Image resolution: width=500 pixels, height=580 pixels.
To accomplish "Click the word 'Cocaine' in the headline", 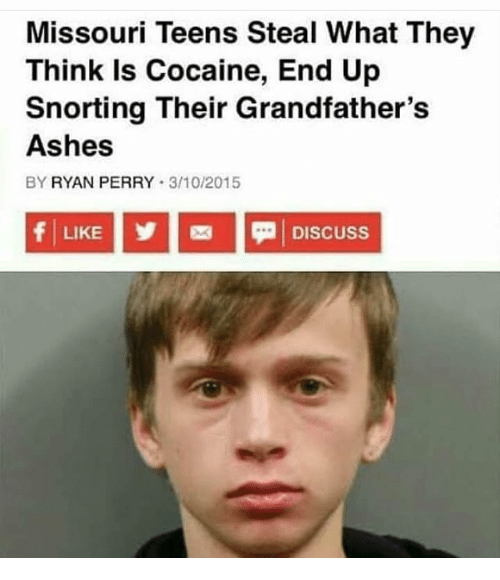I will coord(208,70).
